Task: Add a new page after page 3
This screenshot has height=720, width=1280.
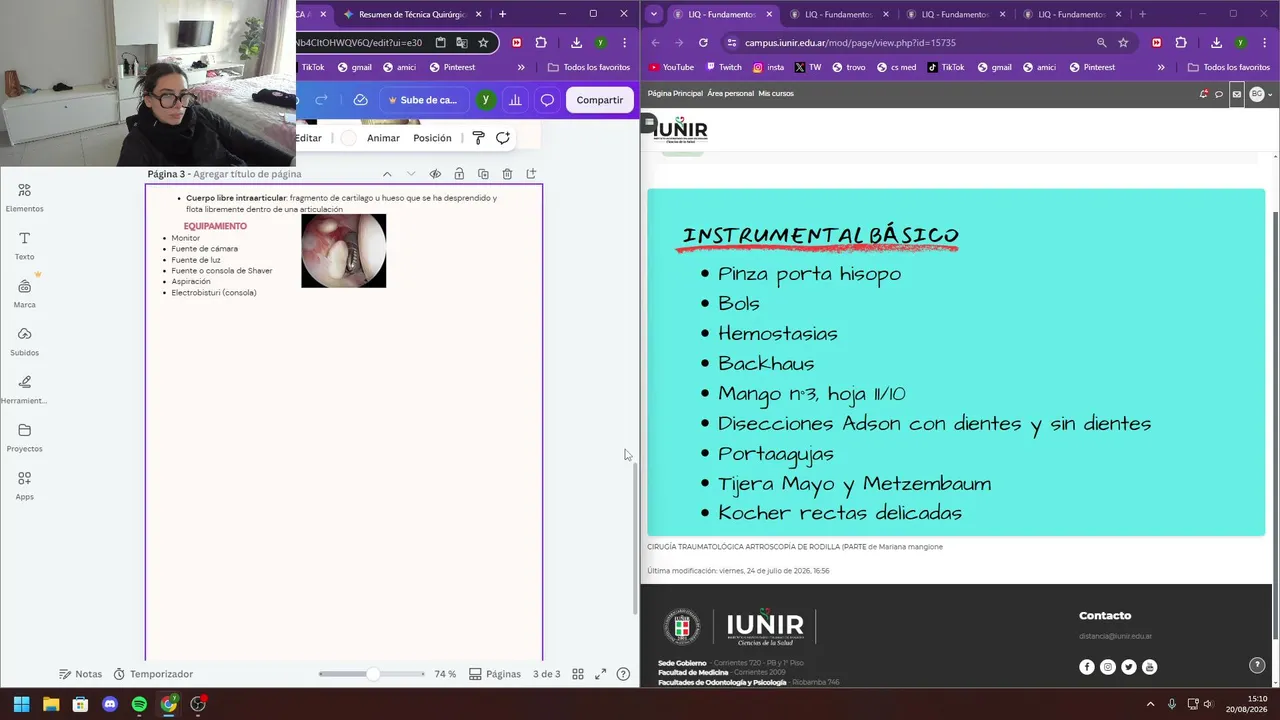Action: pyautogui.click(x=531, y=174)
